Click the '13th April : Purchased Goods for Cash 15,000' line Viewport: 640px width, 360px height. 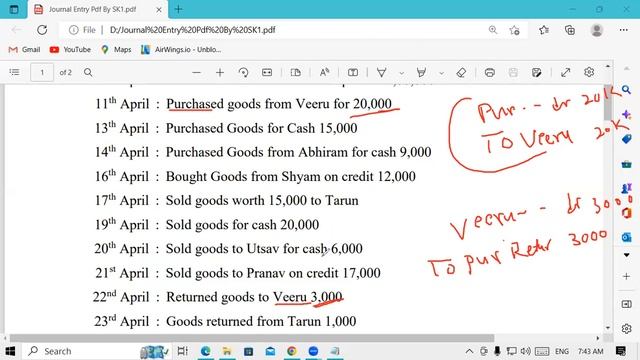point(226,128)
